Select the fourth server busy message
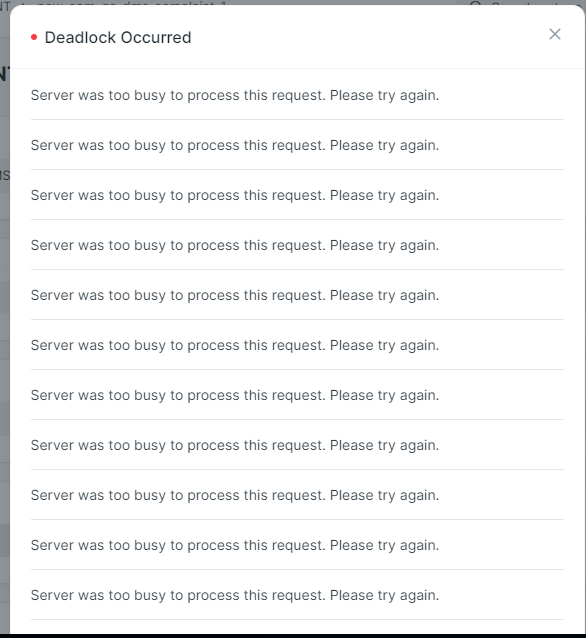586x638 pixels. 235,245
